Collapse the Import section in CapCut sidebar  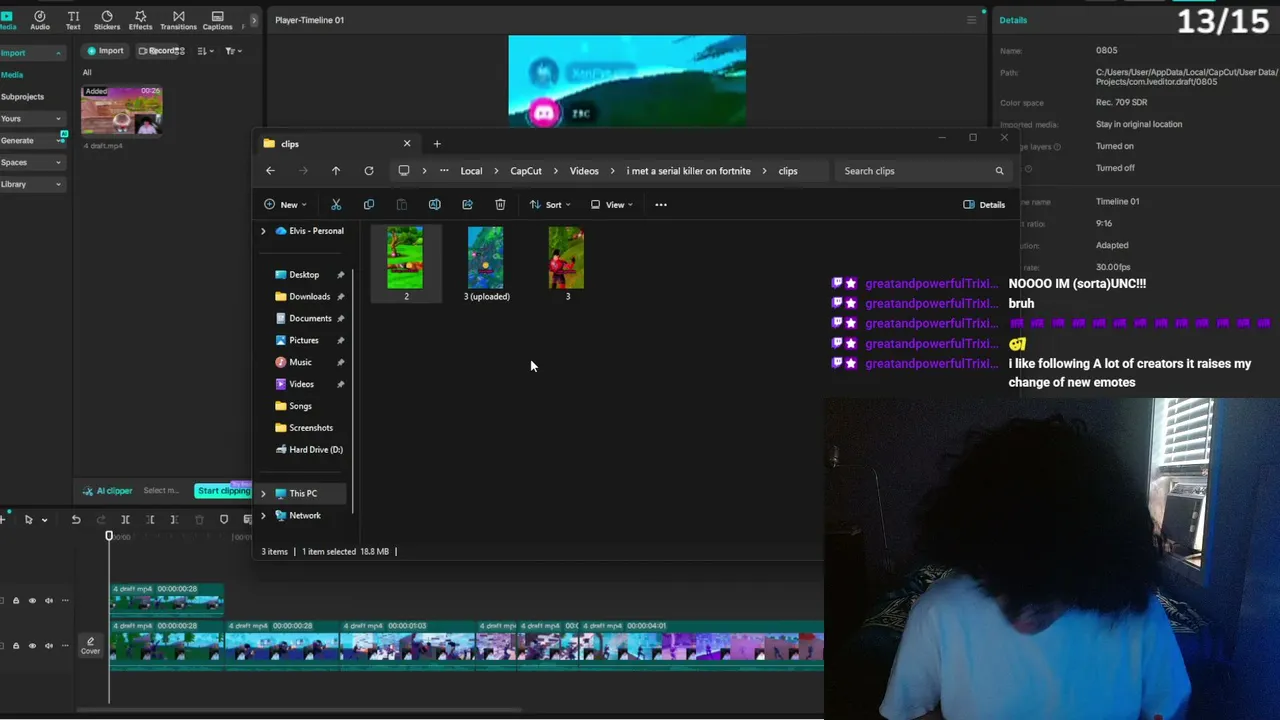pyautogui.click(x=58, y=53)
